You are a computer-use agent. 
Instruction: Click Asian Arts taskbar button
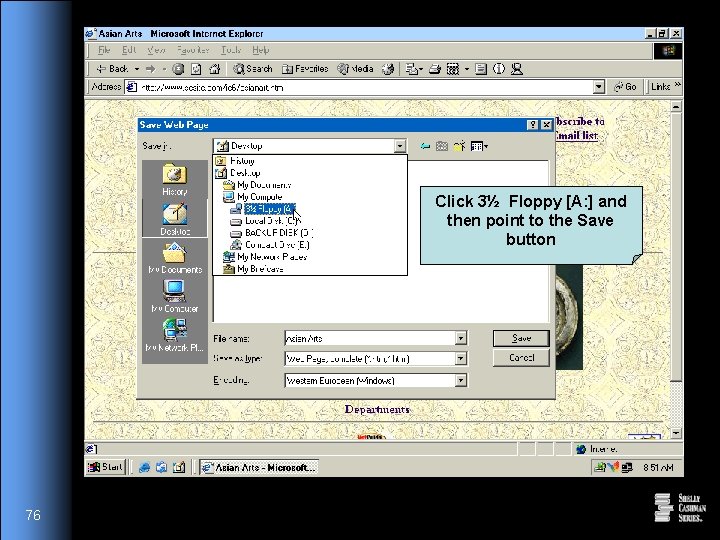(259, 467)
